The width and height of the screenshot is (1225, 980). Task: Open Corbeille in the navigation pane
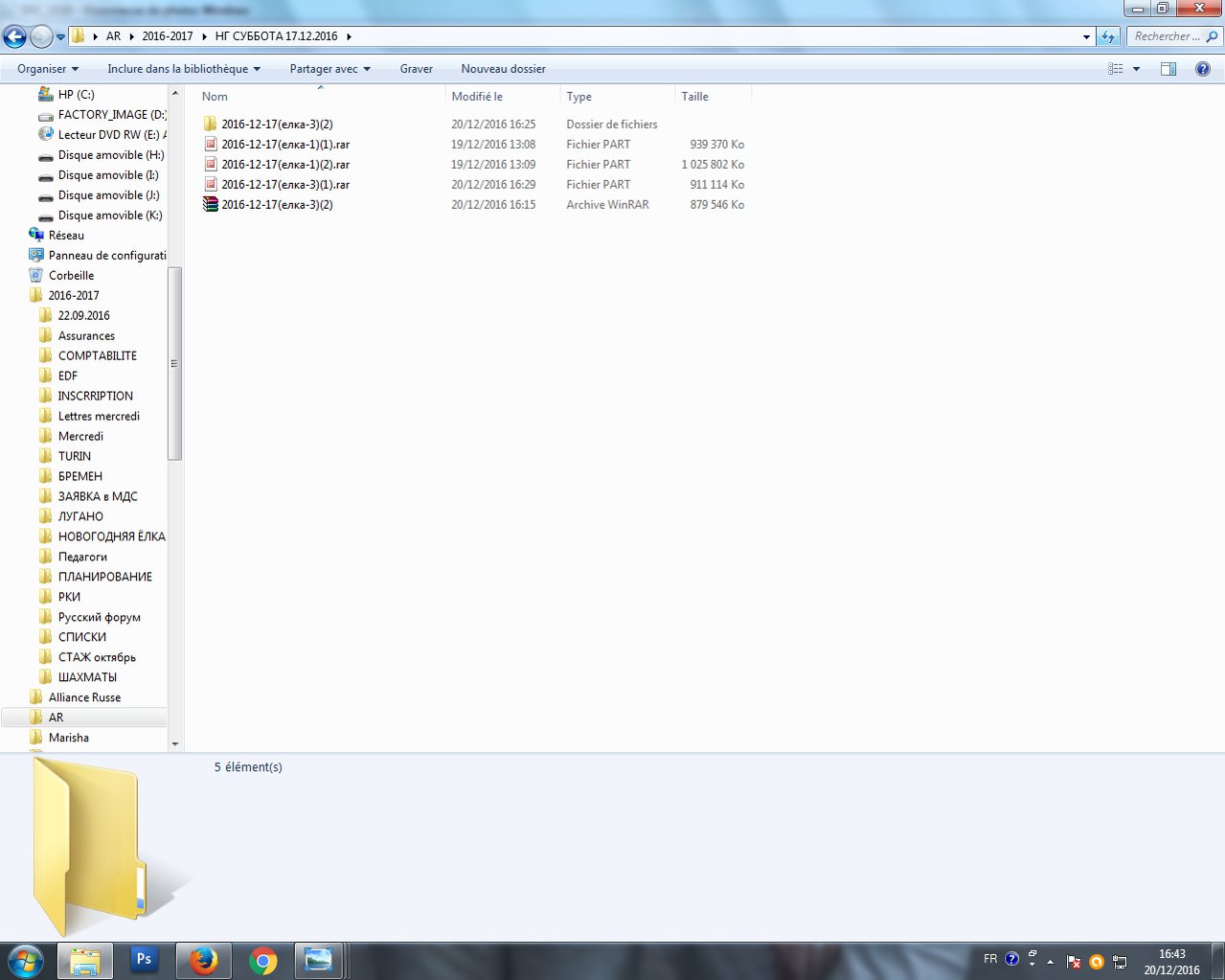click(x=71, y=276)
